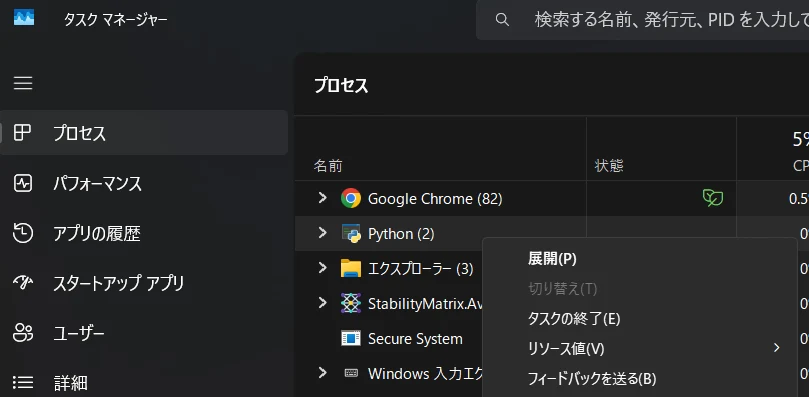
Task: Choose 切り替え(T) in the context menu
Action: [562, 289]
